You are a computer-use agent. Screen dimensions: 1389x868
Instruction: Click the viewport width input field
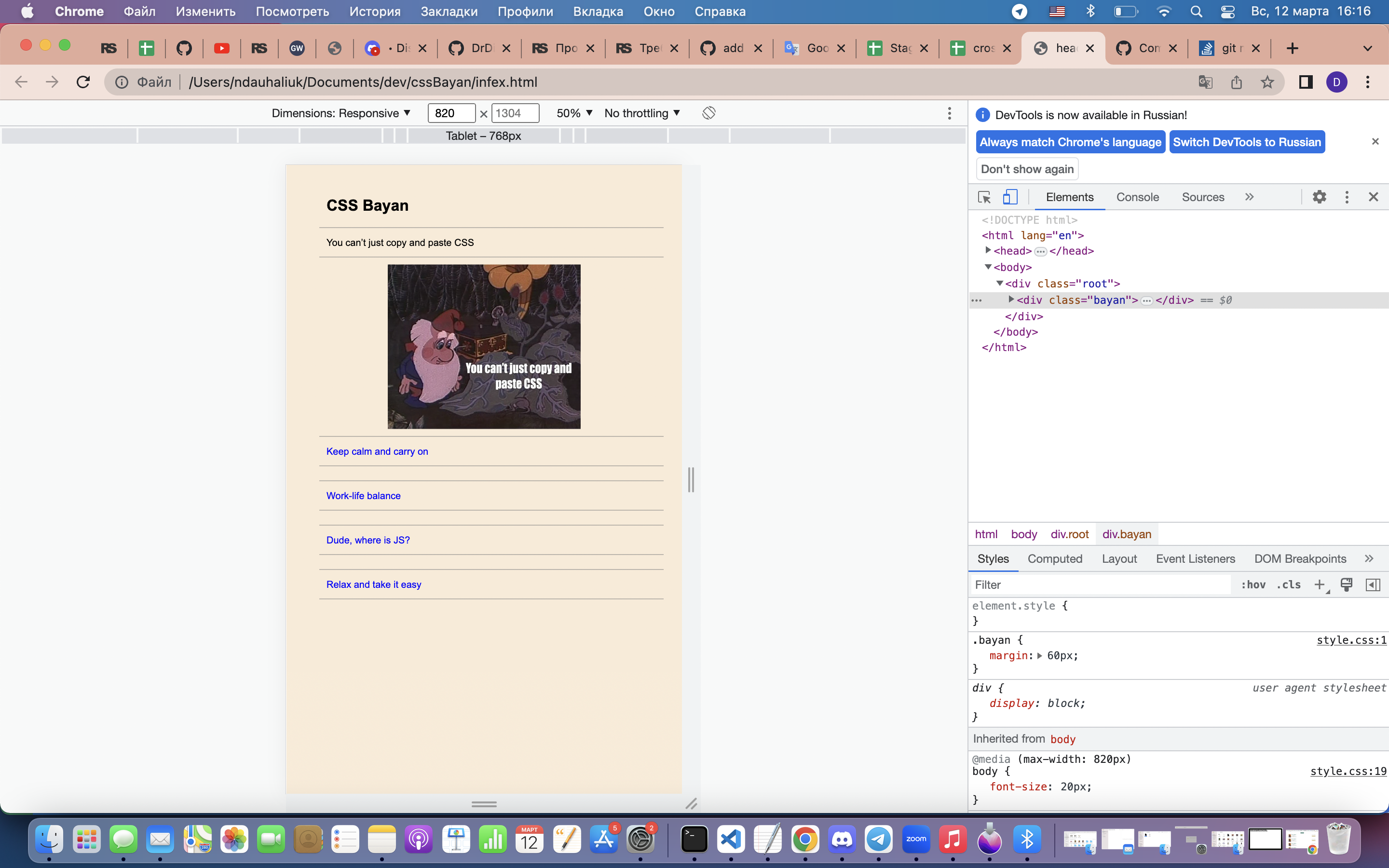(x=451, y=113)
